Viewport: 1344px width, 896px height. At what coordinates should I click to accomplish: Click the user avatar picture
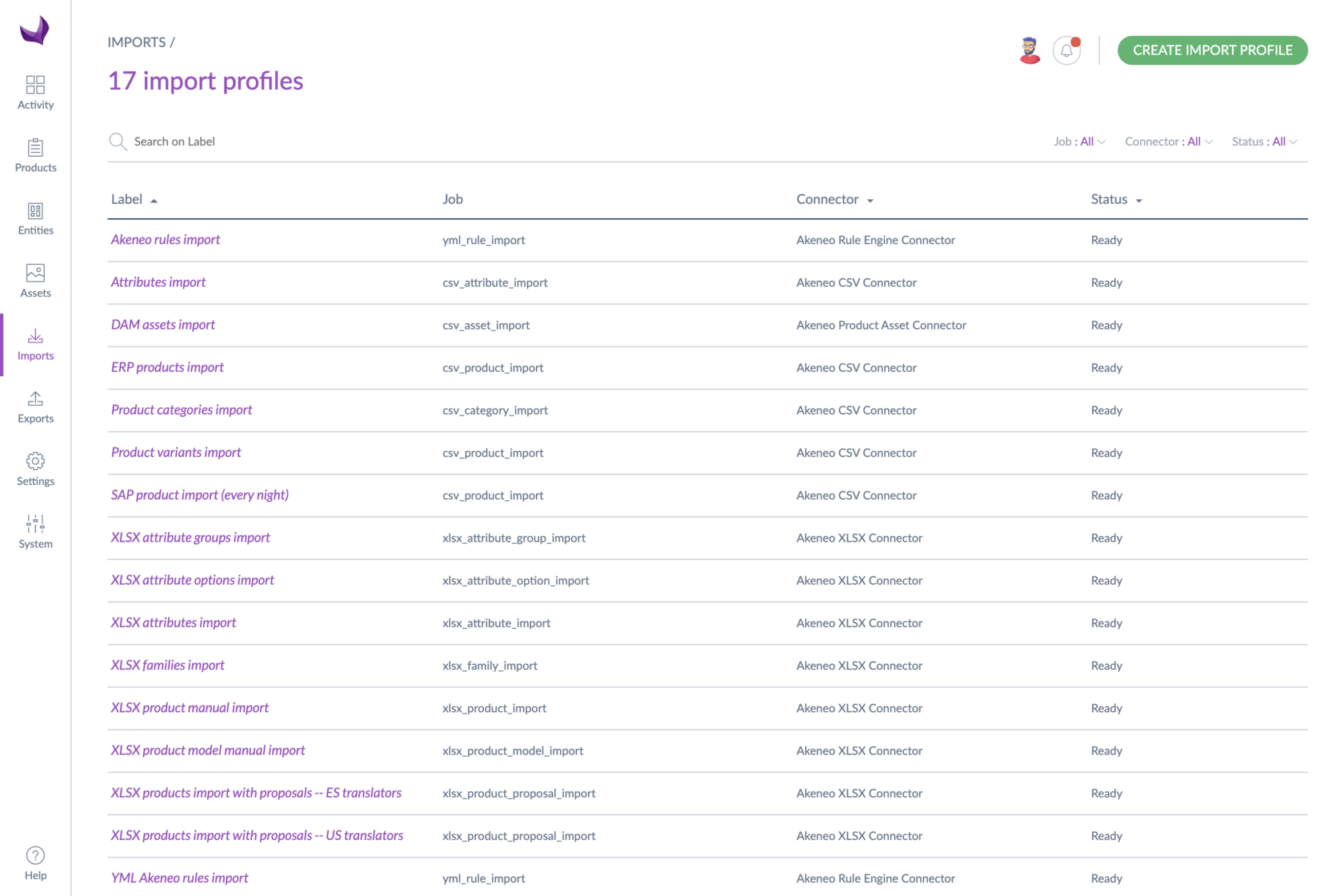[1030, 50]
